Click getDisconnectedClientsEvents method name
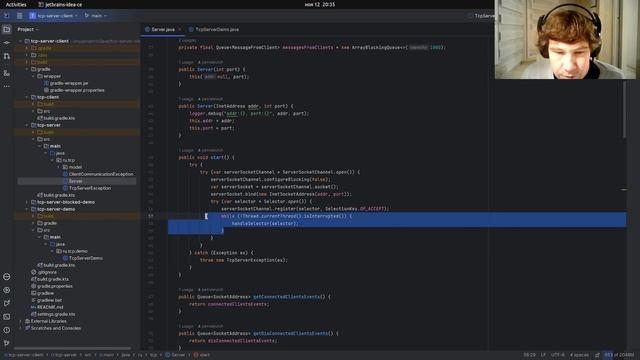This screenshot has height=360, width=640. point(290,333)
